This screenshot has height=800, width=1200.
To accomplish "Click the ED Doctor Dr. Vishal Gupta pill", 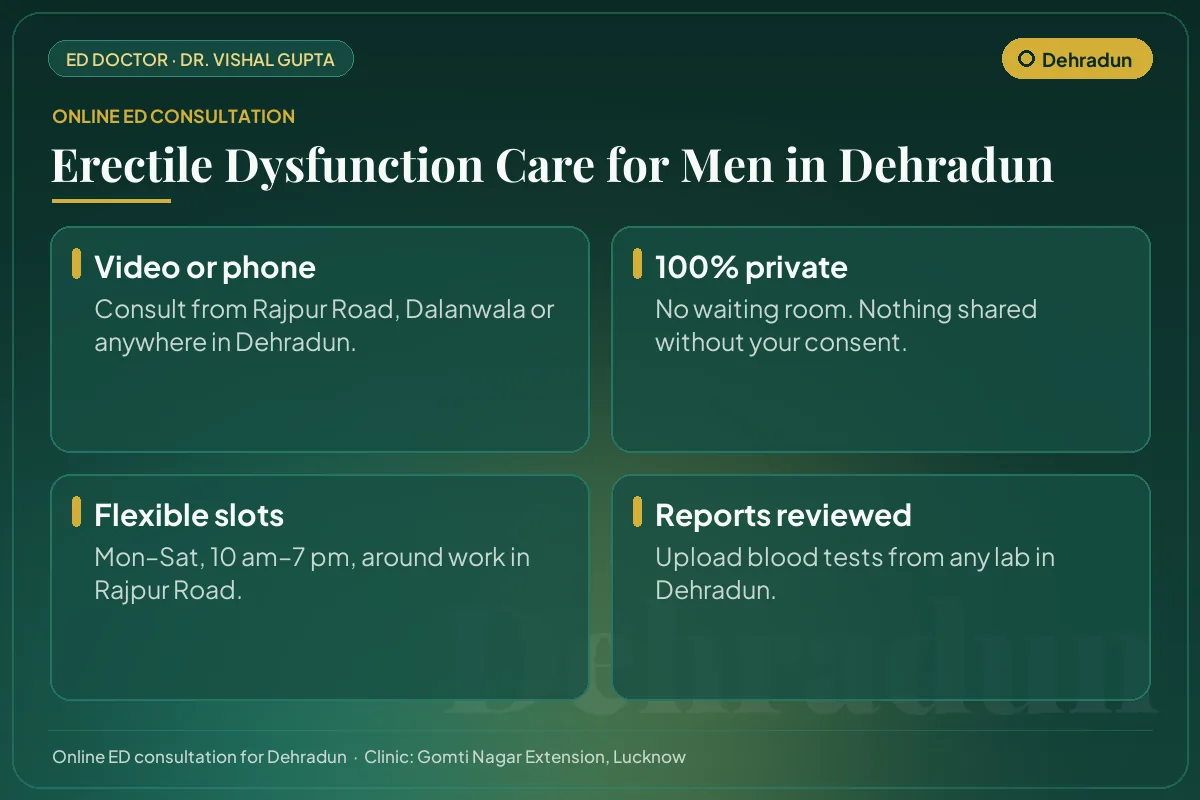I will click(201, 59).
